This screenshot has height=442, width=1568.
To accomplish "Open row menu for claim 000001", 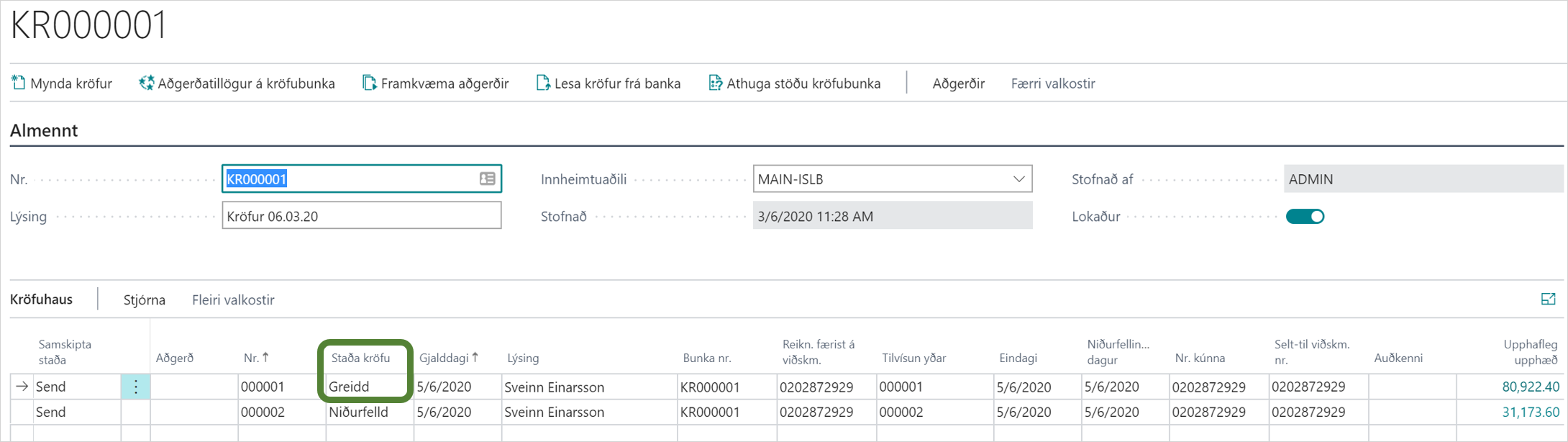I will (x=135, y=387).
